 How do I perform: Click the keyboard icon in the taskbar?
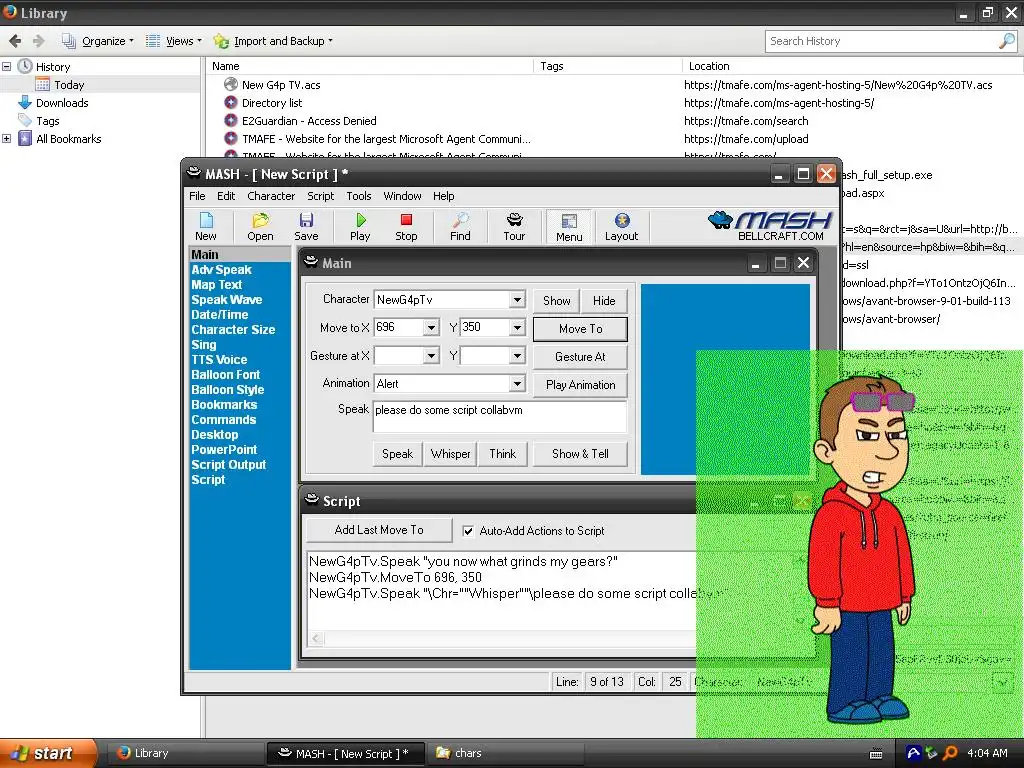[876, 754]
